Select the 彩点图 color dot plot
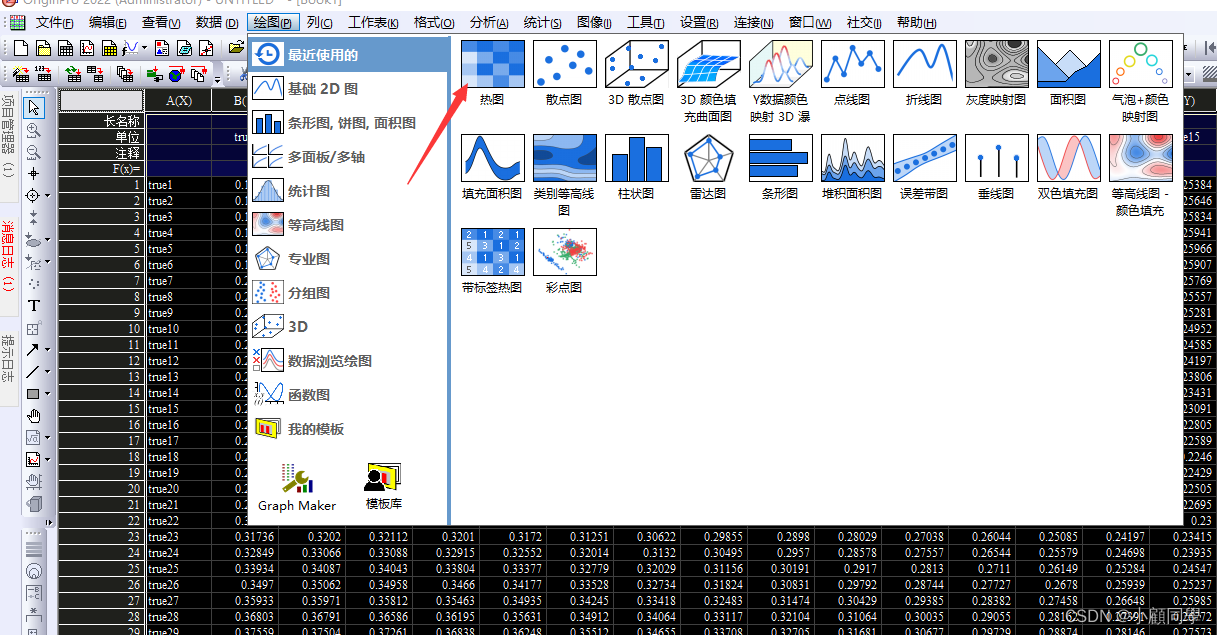The image size is (1217, 635). 565,261
